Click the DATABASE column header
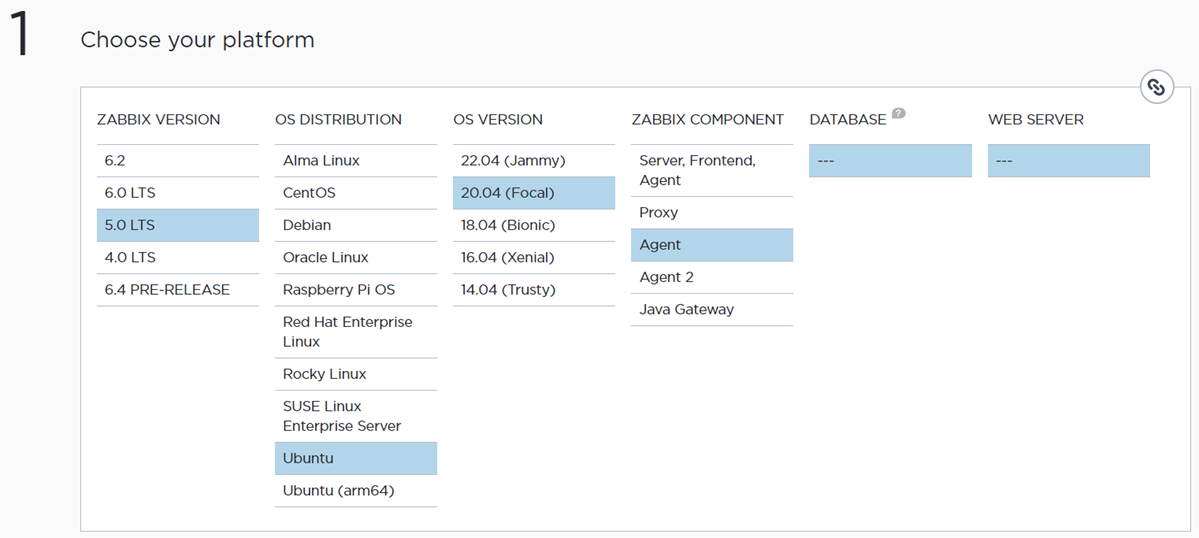The image size is (1199, 538). [x=847, y=120]
